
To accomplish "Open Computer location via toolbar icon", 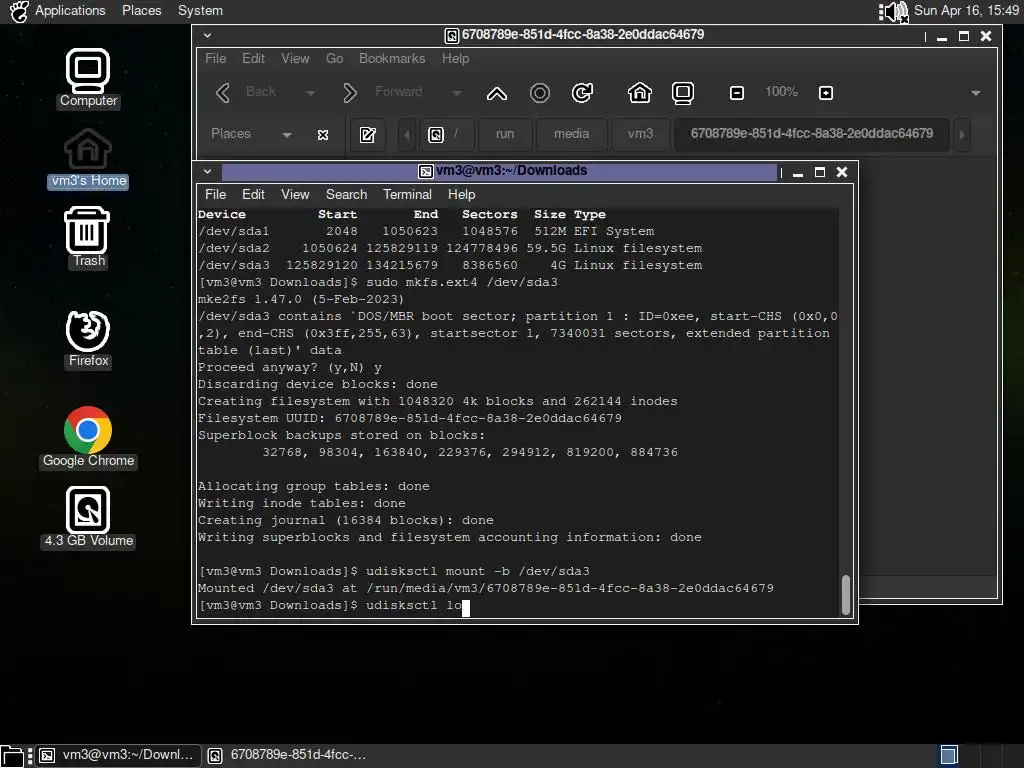I will [x=682, y=93].
